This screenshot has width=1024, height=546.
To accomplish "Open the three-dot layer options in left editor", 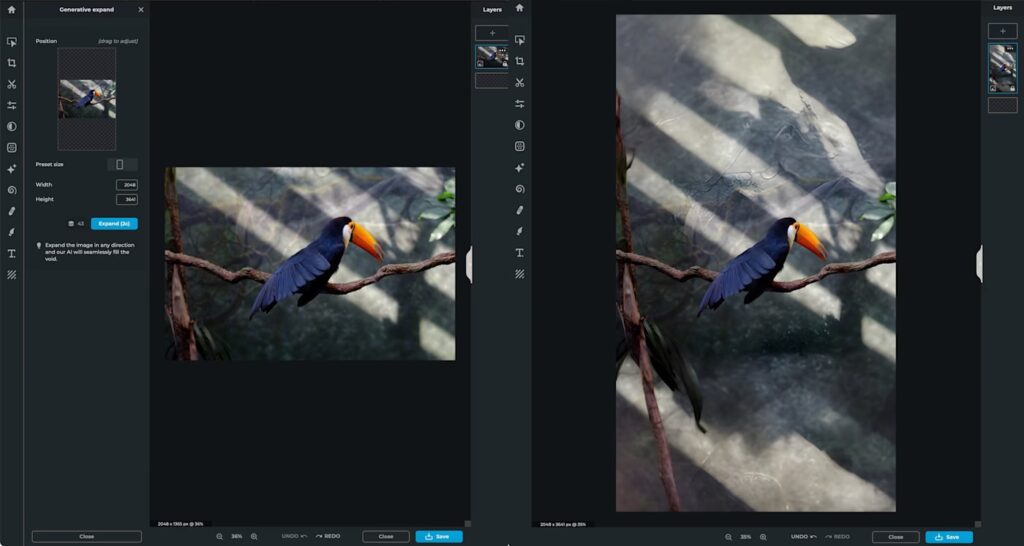I will (x=503, y=49).
